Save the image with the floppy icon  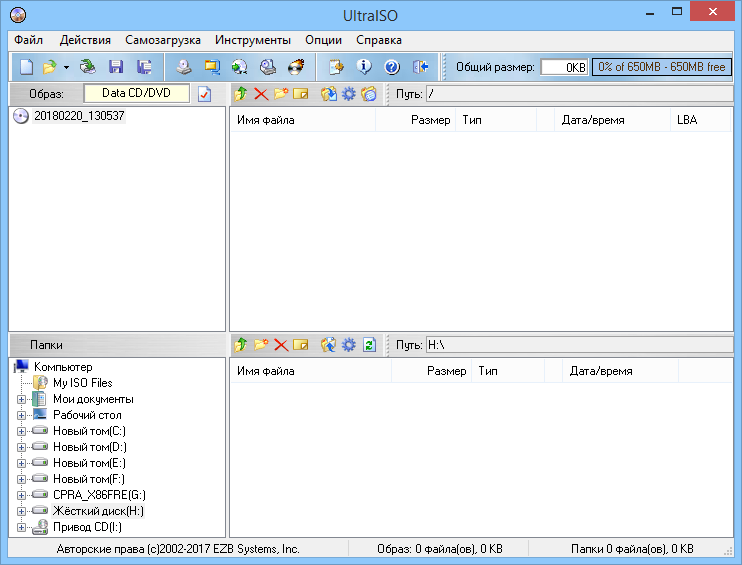pyautogui.click(x=116, y=67)
